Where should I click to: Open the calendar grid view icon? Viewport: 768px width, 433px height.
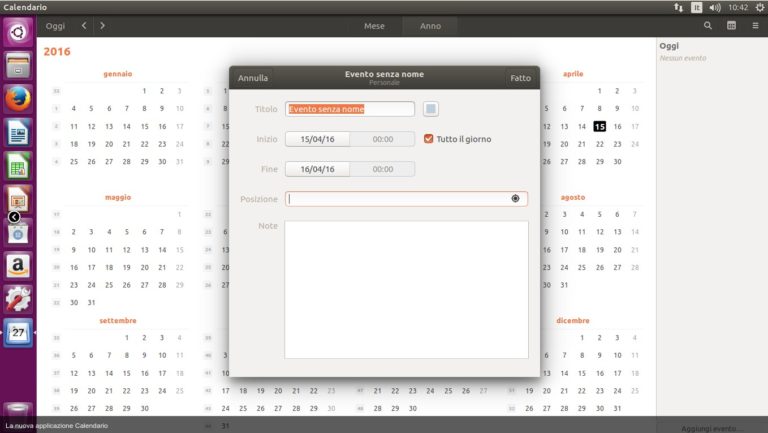(x=731, y=25)
